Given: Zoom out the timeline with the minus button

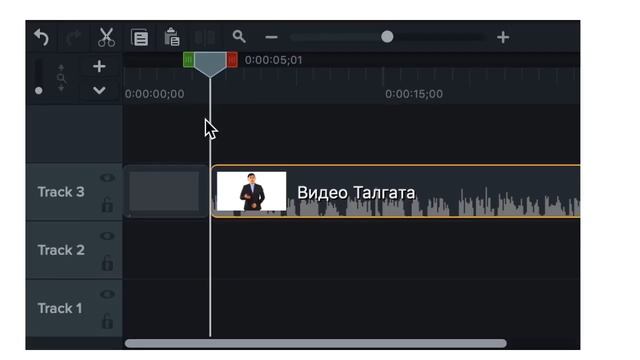Looking at the screenshot, I should point(271,38).
